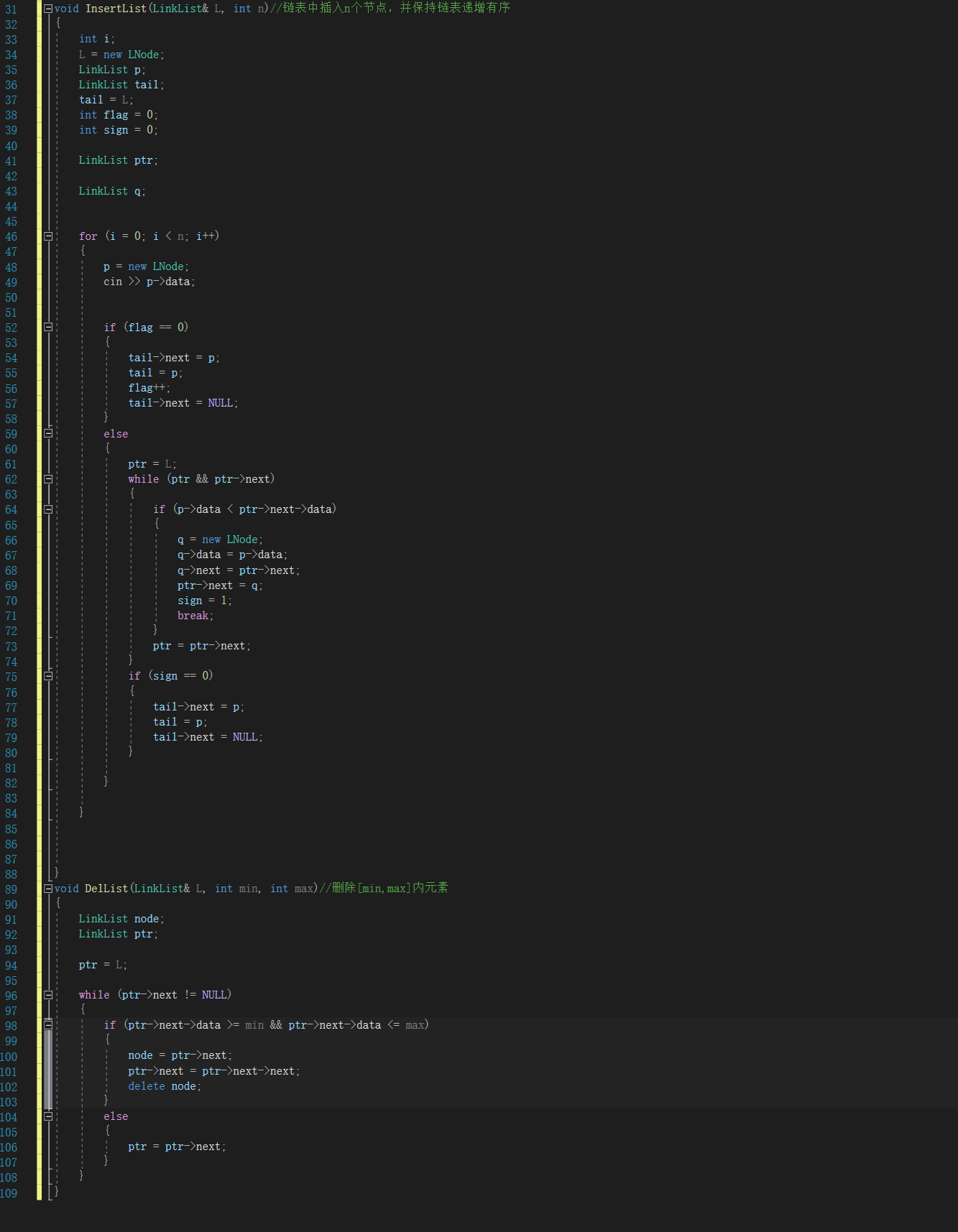The width and height of the screenshot is (958, 1232).
Task: Click 'ptr->next = ptr->next->next;' statement
Action: [214, 1071]
